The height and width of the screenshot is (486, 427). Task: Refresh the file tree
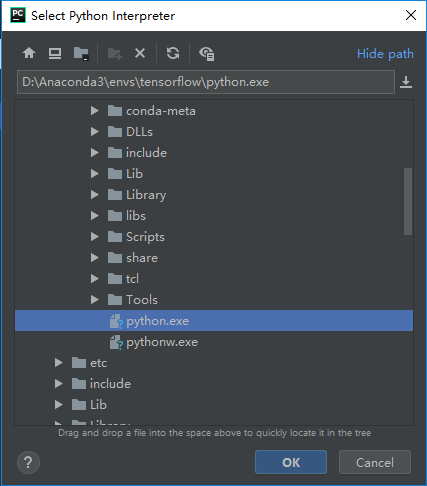pyautogui.click(x=173, y=53)
